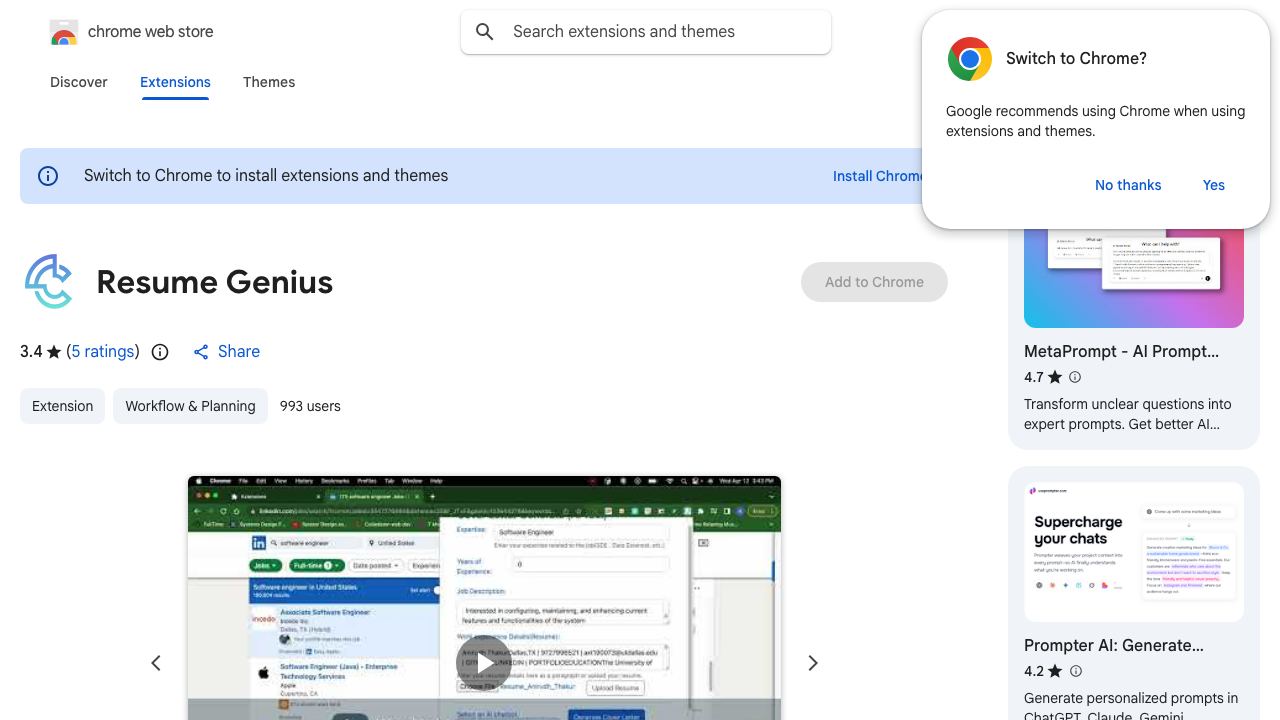This screenshot has height=720, width=1280.
Task: Play the Resume Genius preview video
Action: (x=484, y=662)
